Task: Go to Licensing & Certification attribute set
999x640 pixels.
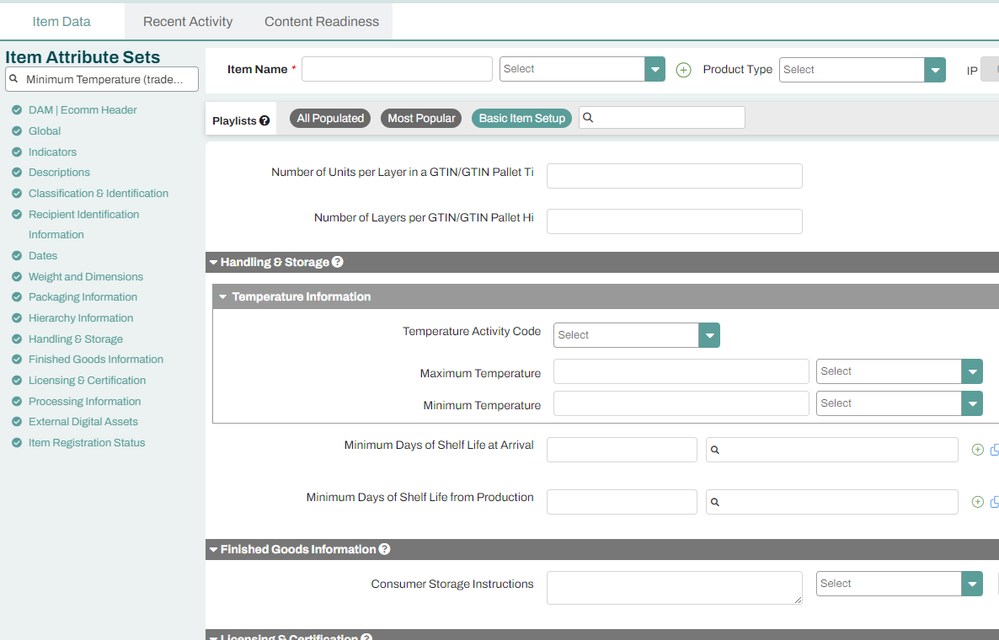Action: coord(87,381)
